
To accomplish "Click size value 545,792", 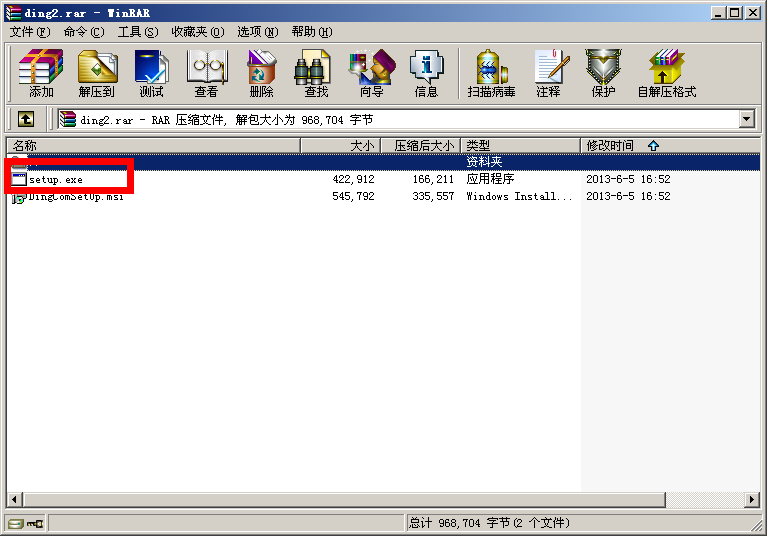I will [353, 197].
